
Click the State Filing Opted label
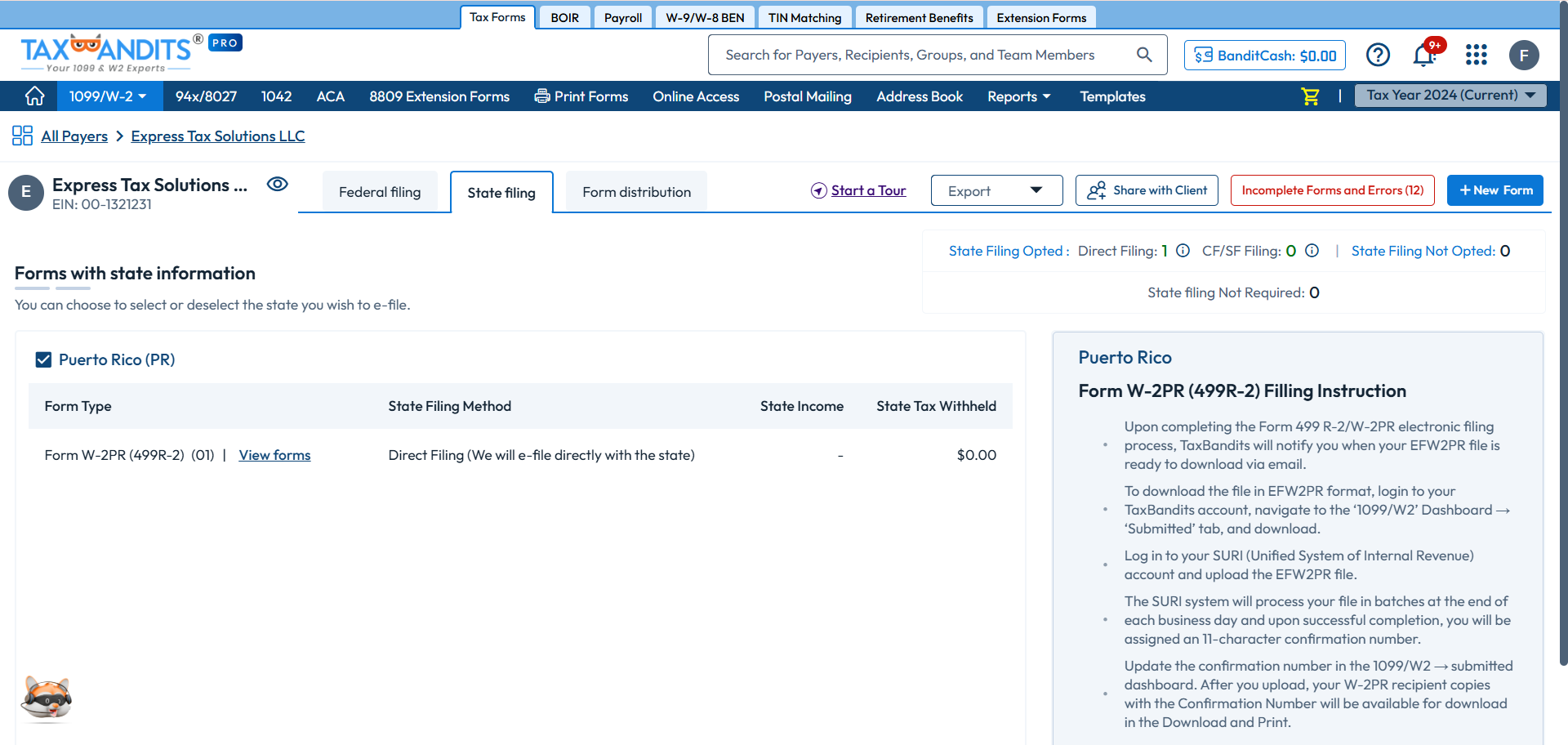click(x=1009, y=251)
